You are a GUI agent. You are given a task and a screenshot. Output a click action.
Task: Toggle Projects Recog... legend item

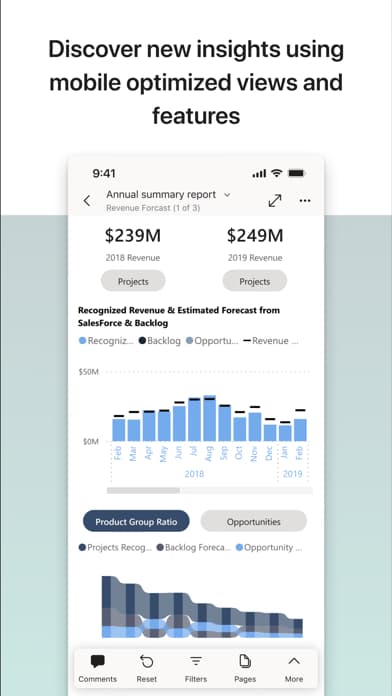pyautogui.click(x=115, y=547)
